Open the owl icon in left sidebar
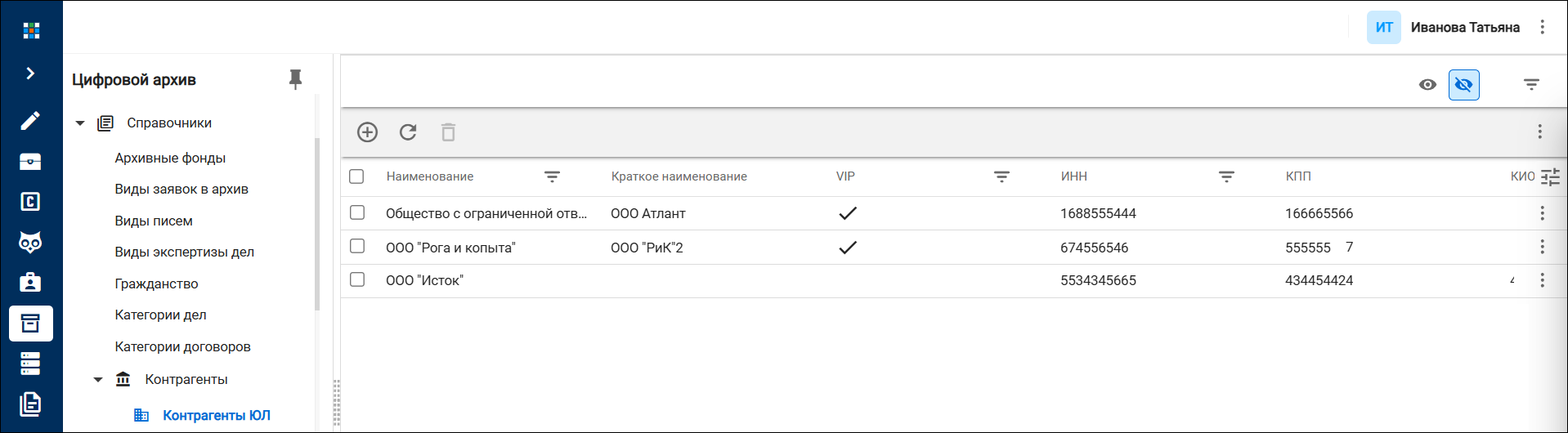 (x=30, y=242)
